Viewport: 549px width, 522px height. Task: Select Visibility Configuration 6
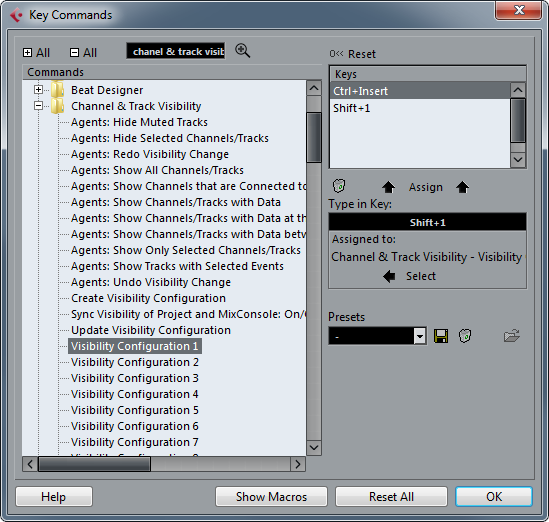(x=135, y=426)
